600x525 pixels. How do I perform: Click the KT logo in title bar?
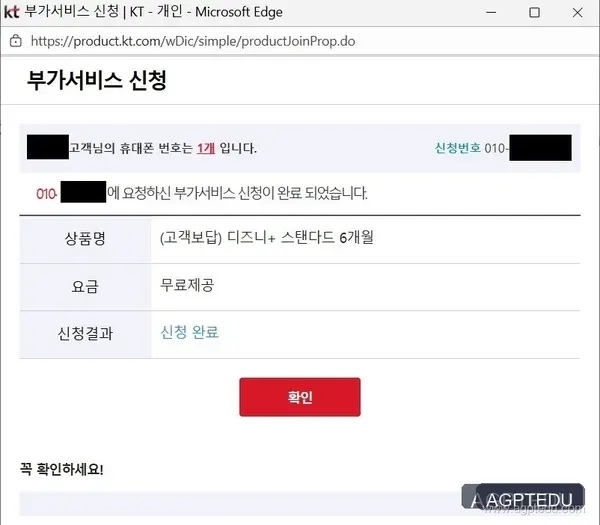11,12
